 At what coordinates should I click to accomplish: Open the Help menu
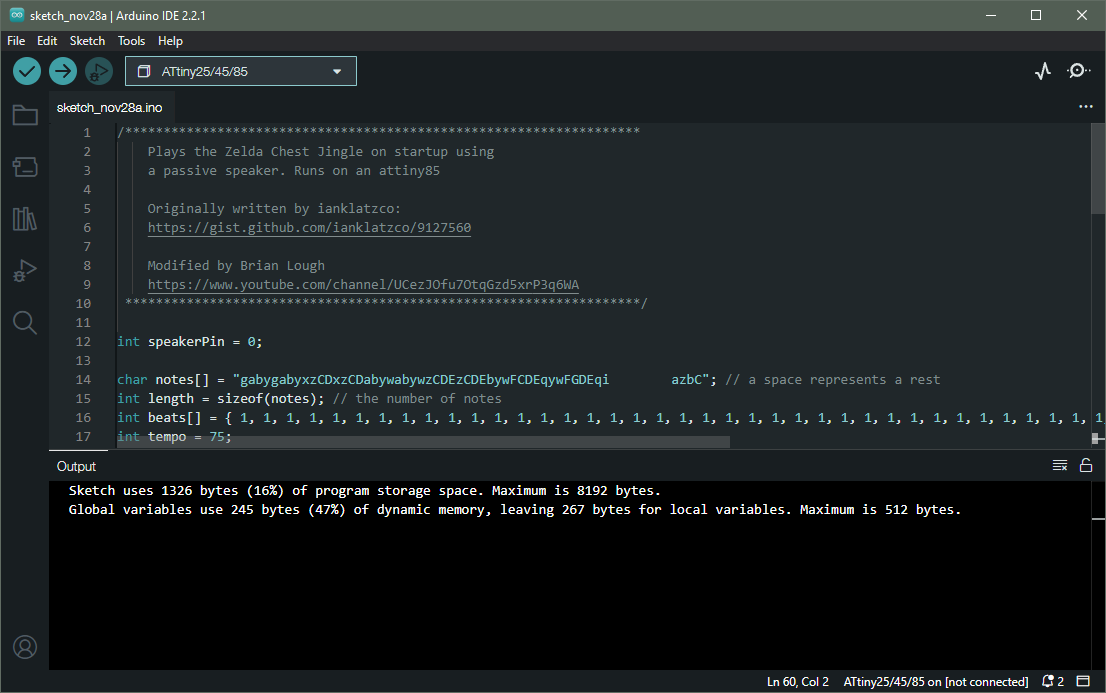[170, 41]
